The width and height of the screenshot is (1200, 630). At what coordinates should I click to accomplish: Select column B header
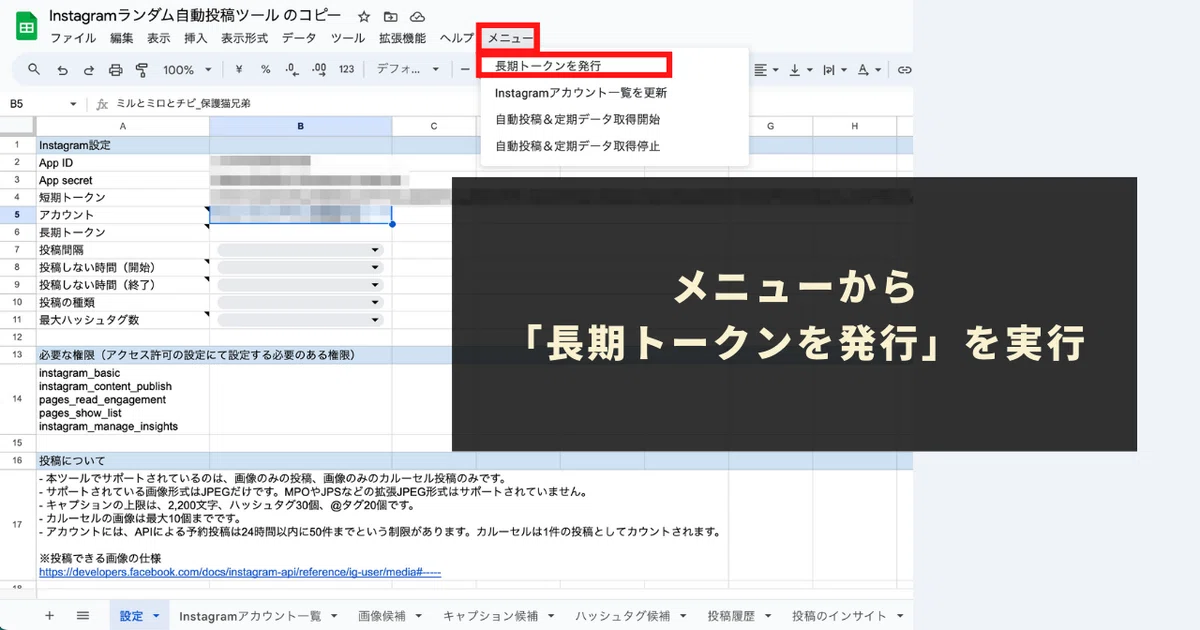click(x=300, y=126)
